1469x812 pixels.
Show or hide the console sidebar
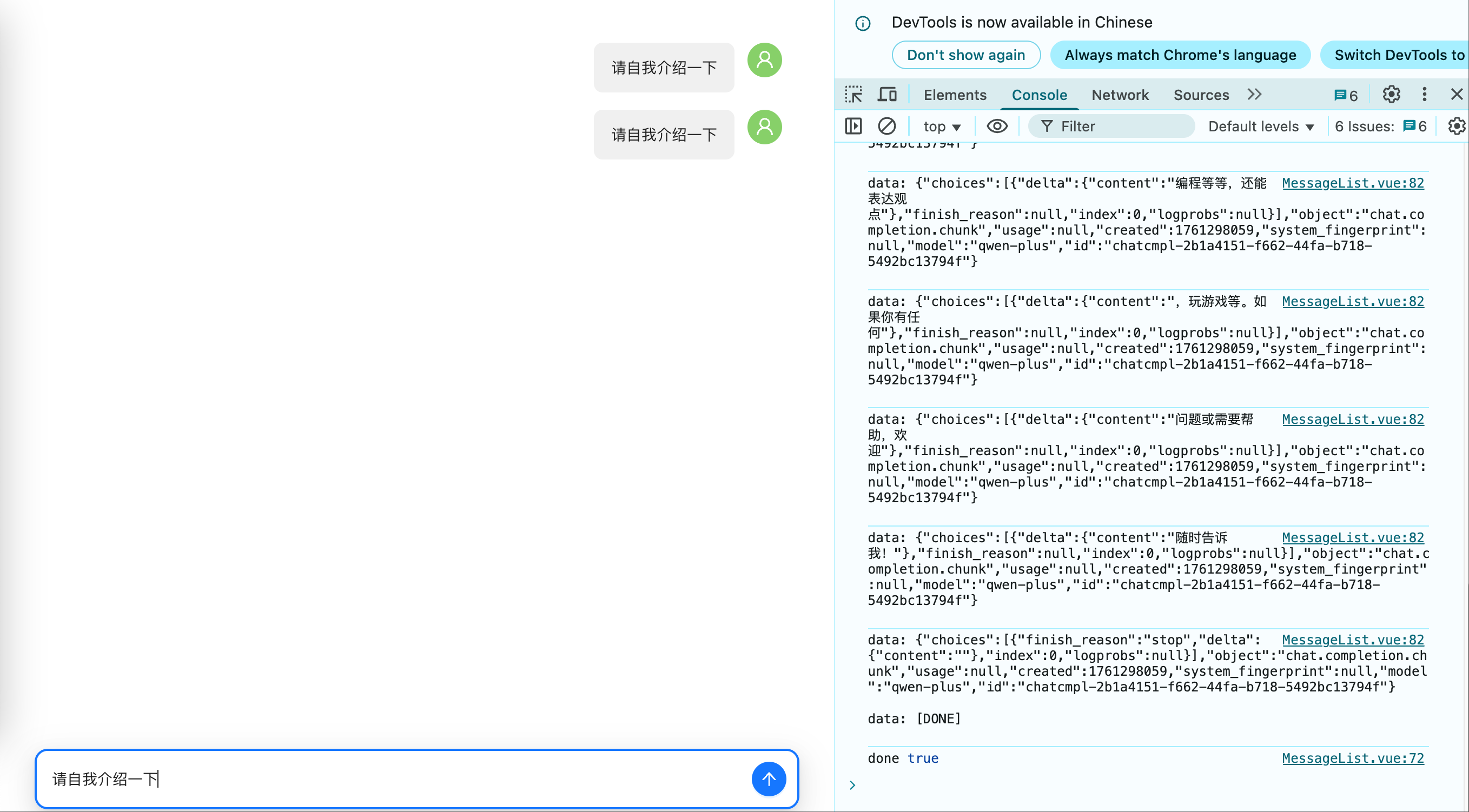click(853, 126)
